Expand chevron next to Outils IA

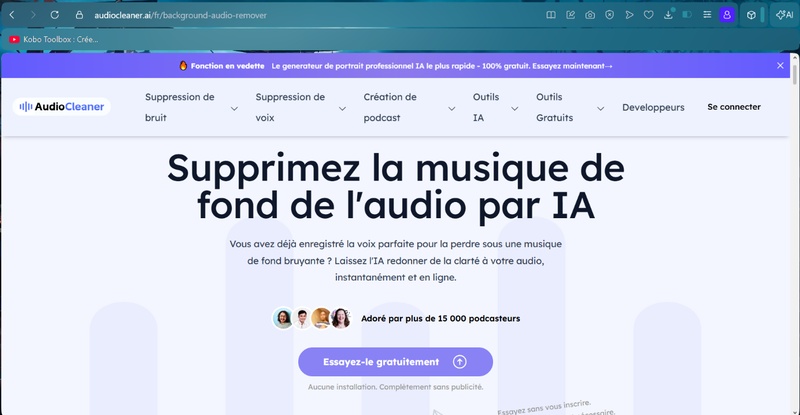click(x=515, y=108)
